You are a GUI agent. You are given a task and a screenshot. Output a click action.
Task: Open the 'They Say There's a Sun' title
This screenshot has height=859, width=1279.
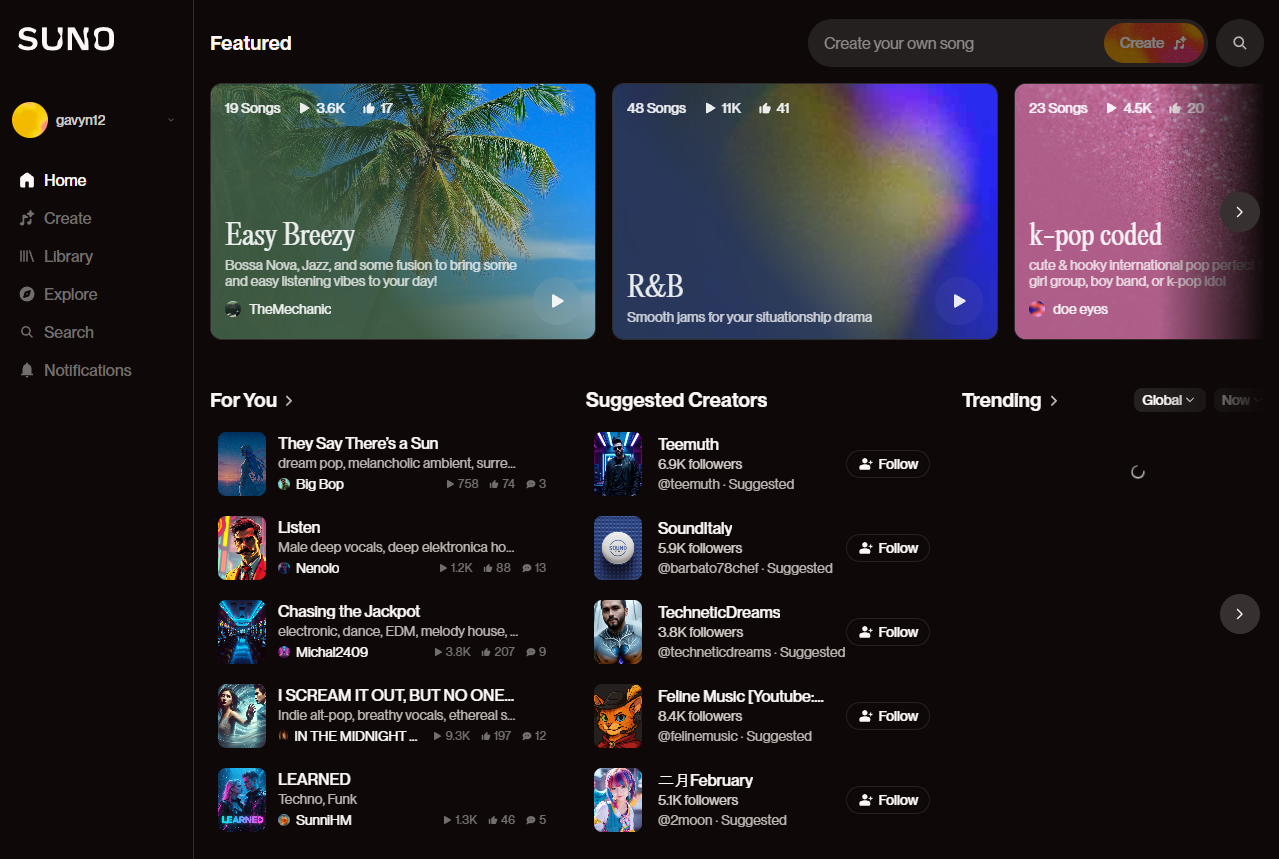coord(358,443)
